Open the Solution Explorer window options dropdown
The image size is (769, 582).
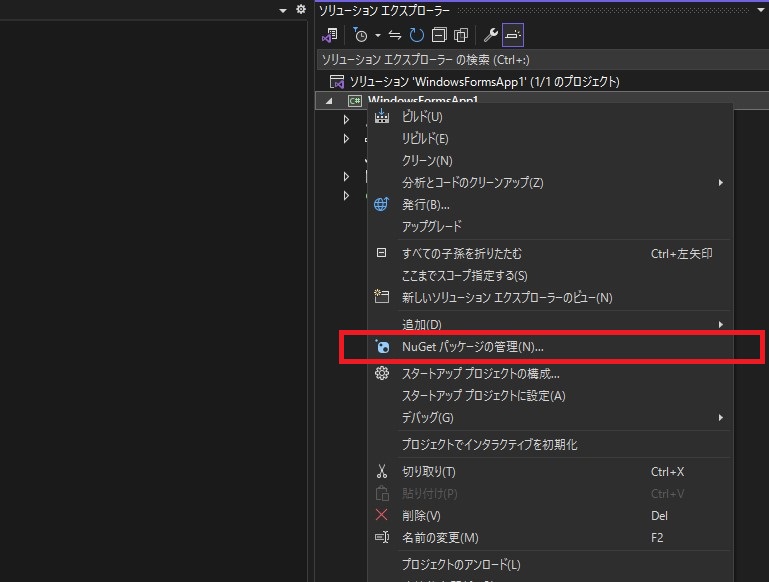761,10
